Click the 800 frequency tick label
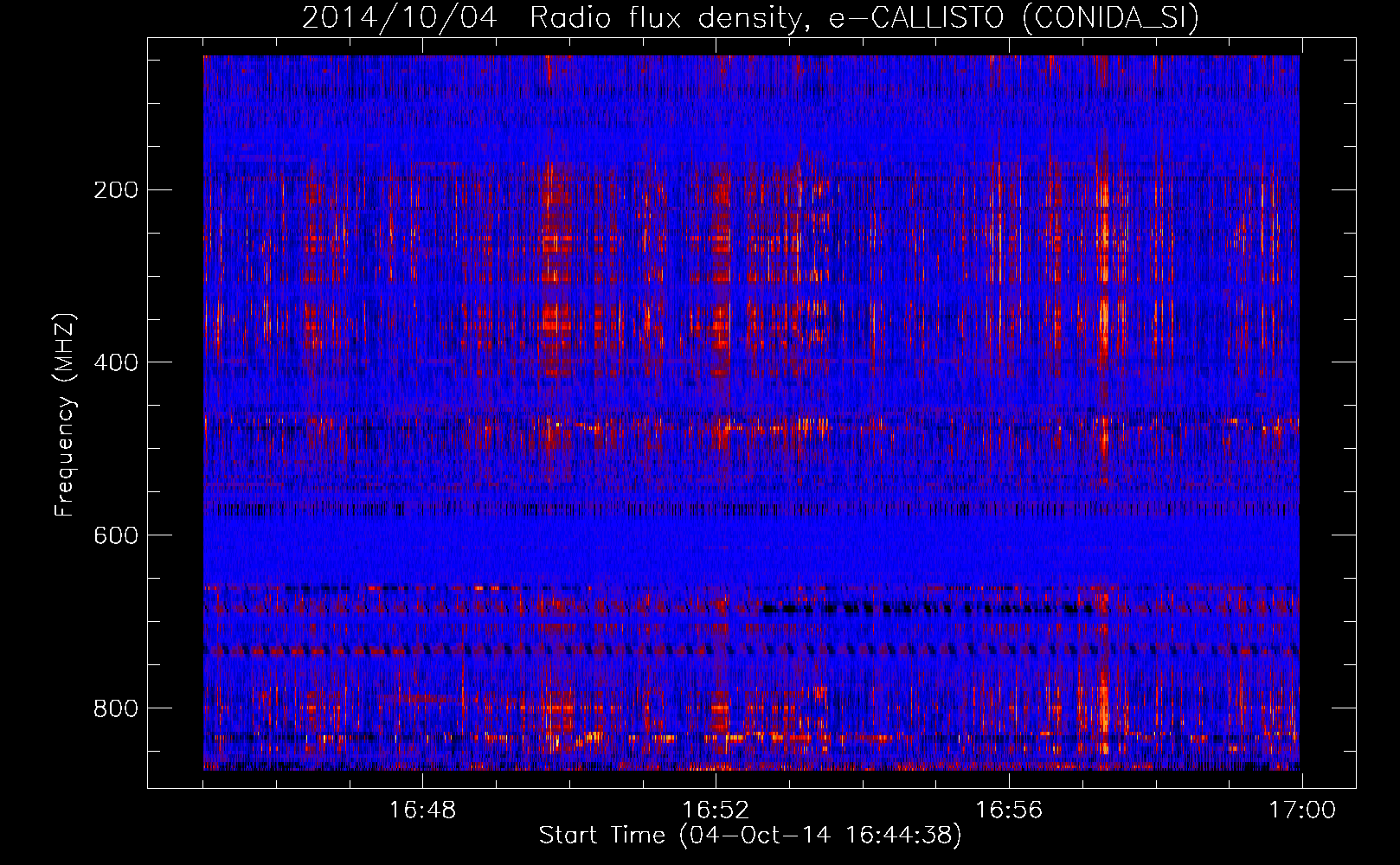Viewport: 1400px width, 865px height. pos(116,708)
